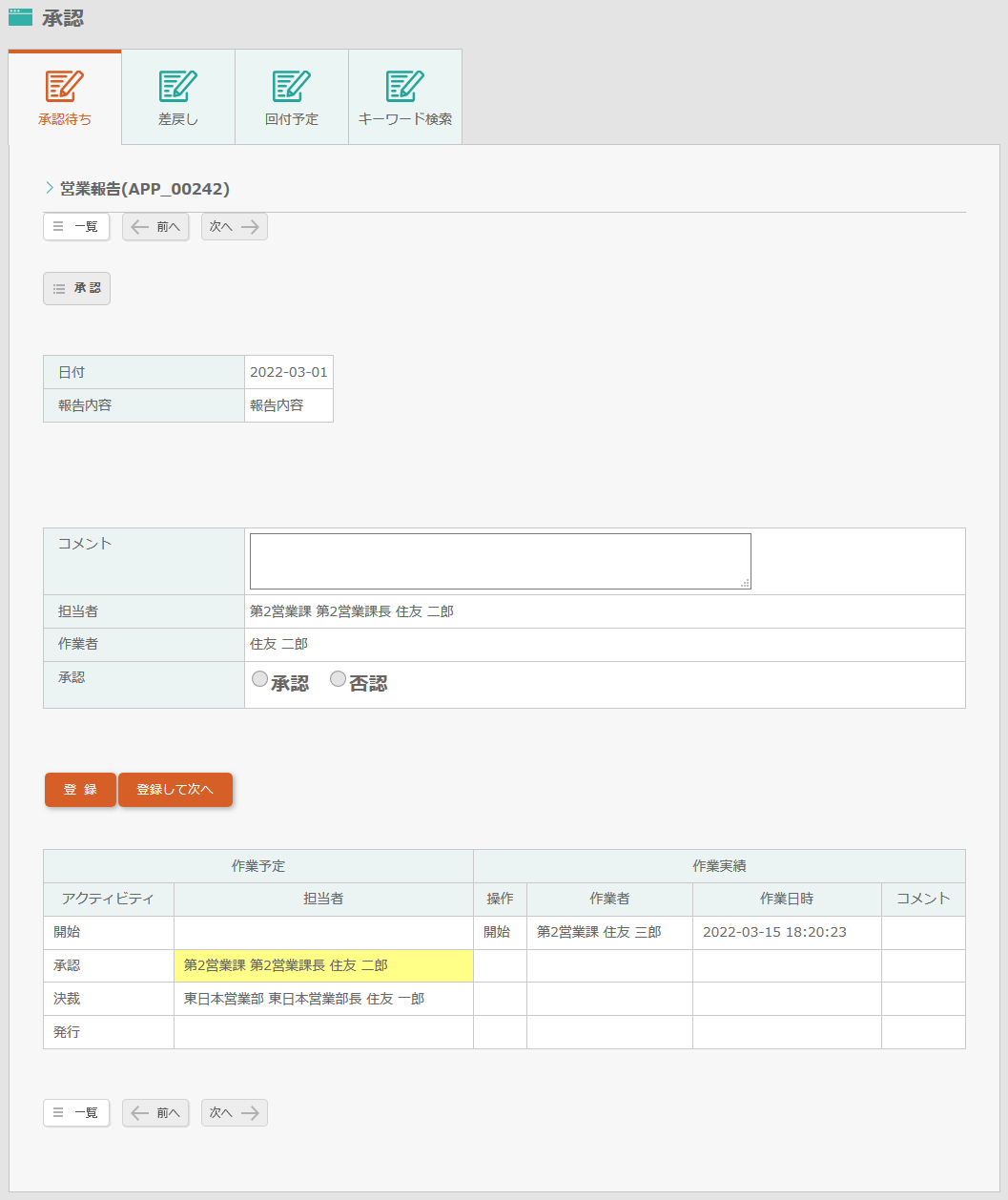The image size is (1008, 1200).
Task: Click the 登録して次へ button
Action: click(x=175, y=790)
